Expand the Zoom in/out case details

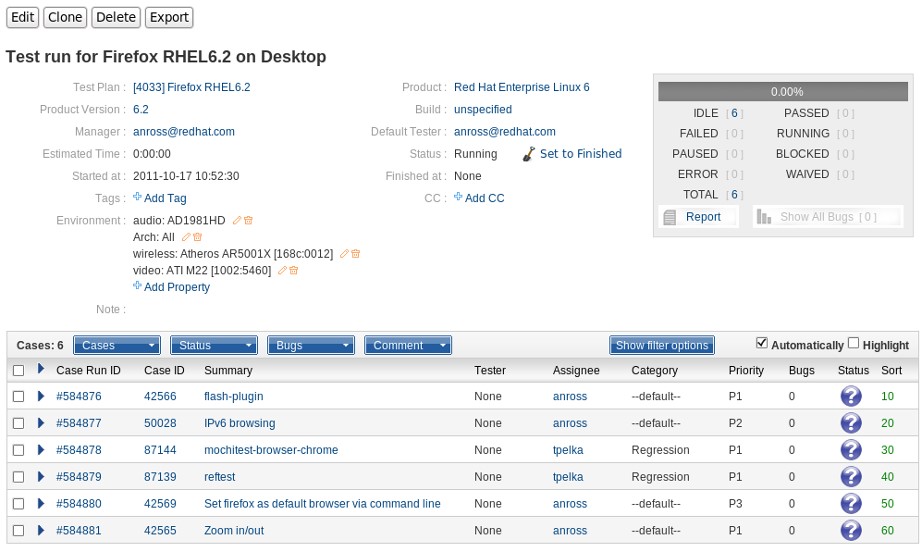coord(41,530)
